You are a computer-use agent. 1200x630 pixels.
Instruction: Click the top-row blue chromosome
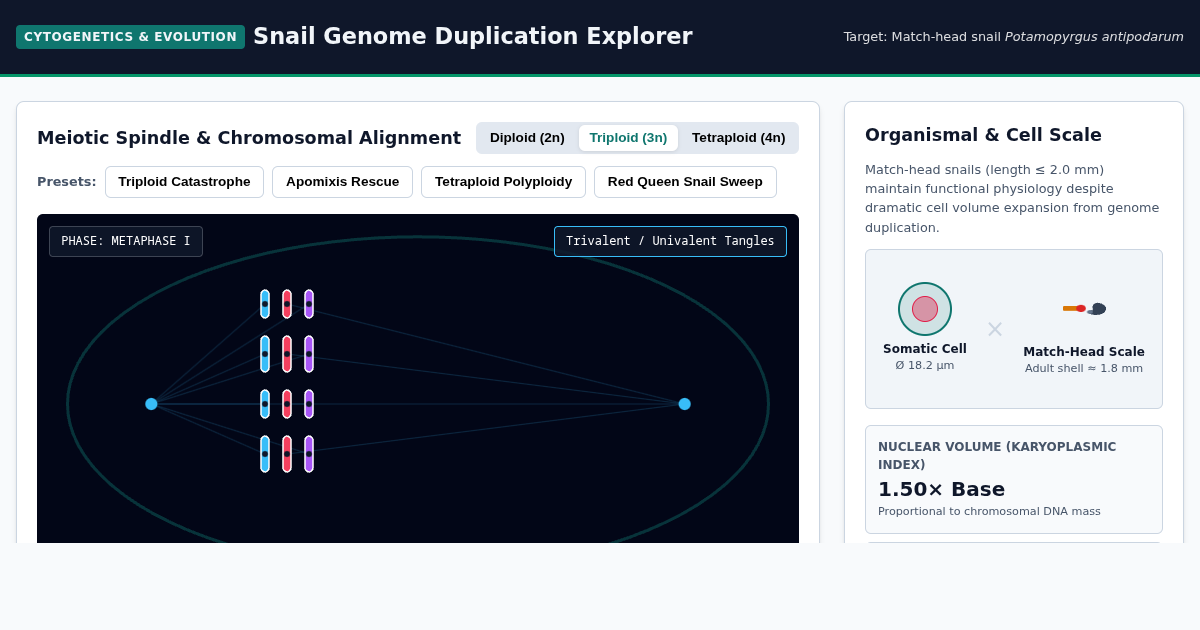(265, 304)
